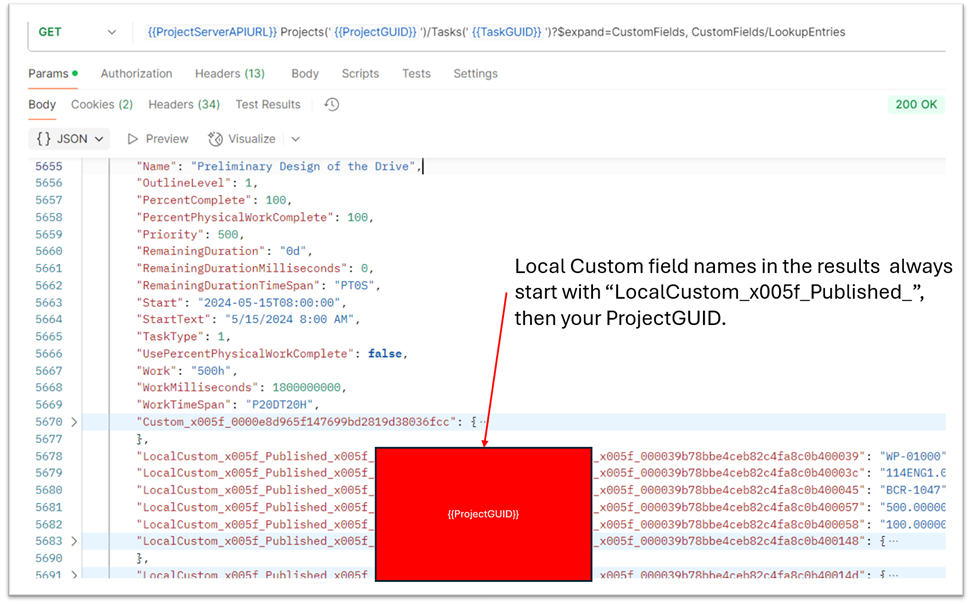
Task: Click the "RemainingDuration" value "0d"
Action: tap(293, 251)
